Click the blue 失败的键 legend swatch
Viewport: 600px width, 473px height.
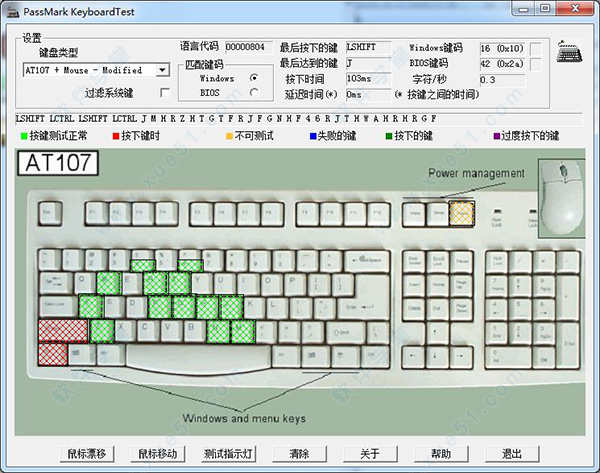click(x=313, y=136)
